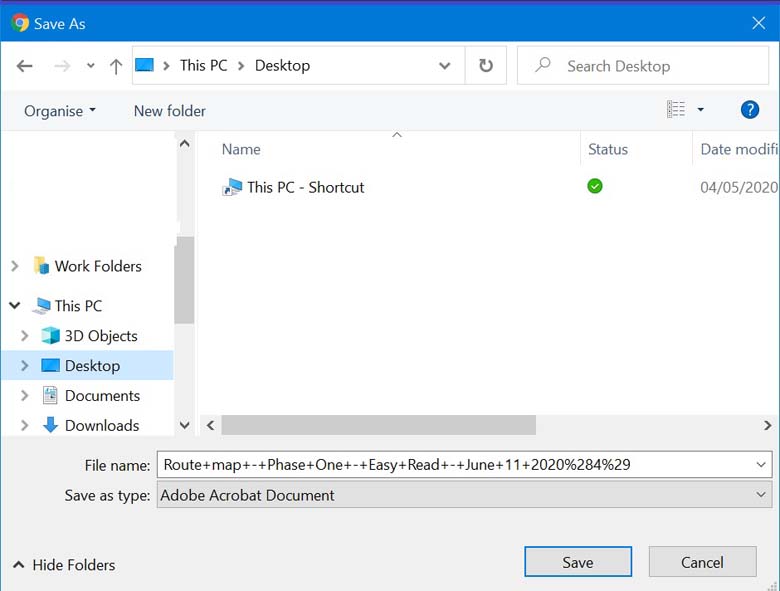
Task: Click the File name text field
Action: click(x=455, y=465)
